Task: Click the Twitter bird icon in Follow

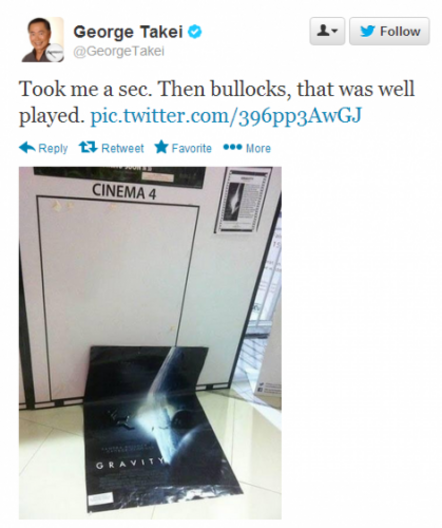Action: point(368,31)
